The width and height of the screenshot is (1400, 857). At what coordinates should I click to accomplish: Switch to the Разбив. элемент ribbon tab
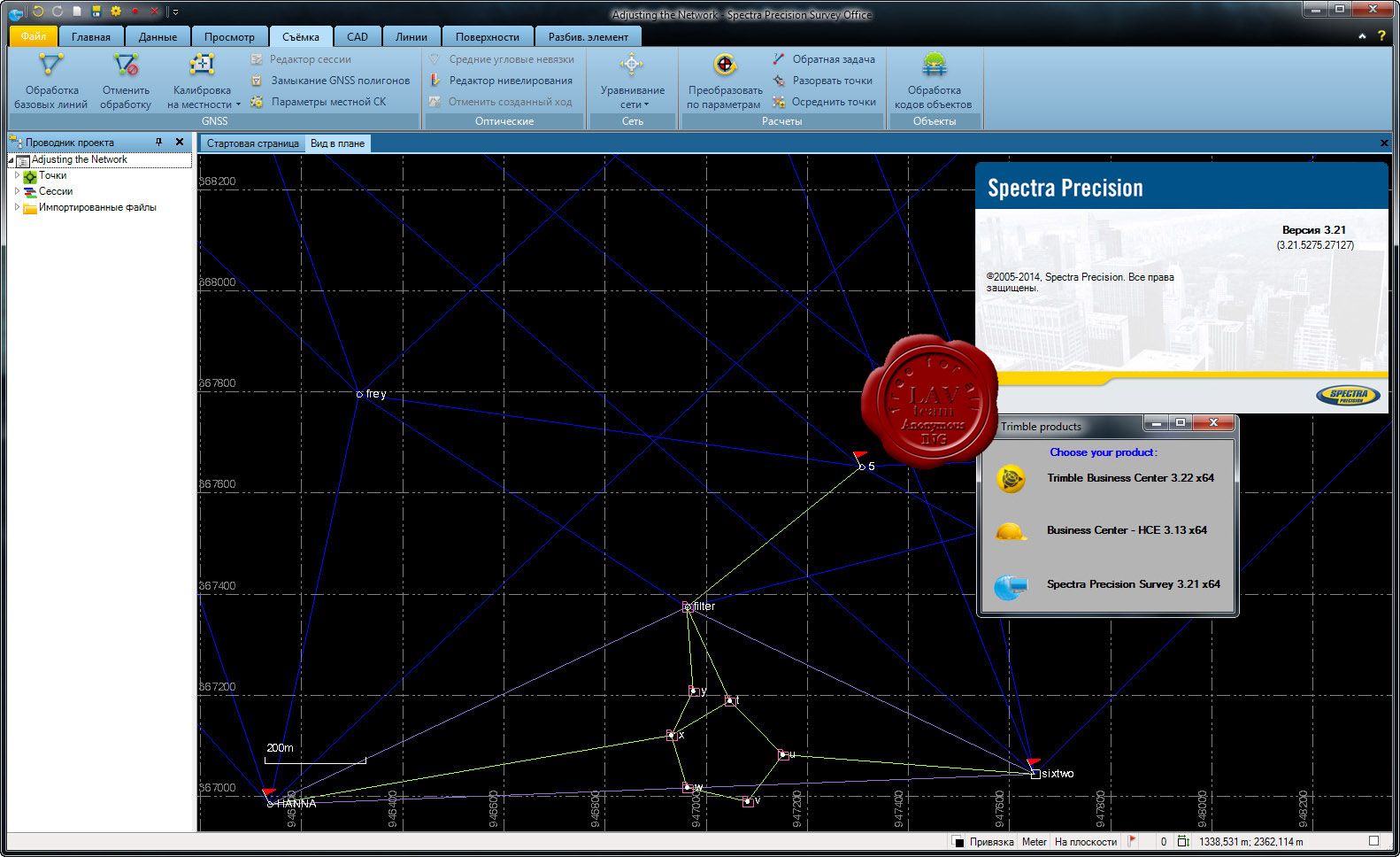588,37
